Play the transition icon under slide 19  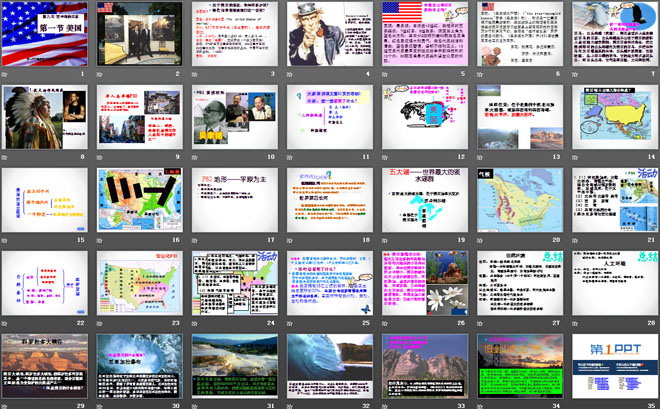[x=385, y=240]
